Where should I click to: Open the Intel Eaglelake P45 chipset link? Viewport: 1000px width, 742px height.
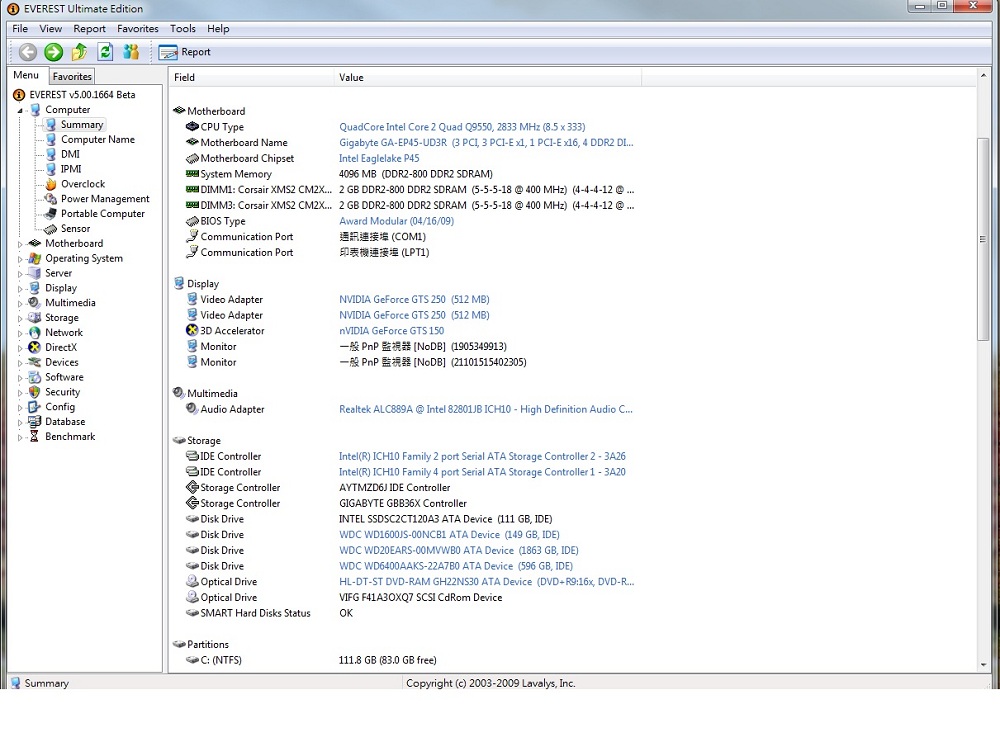[x=378, y=158]
